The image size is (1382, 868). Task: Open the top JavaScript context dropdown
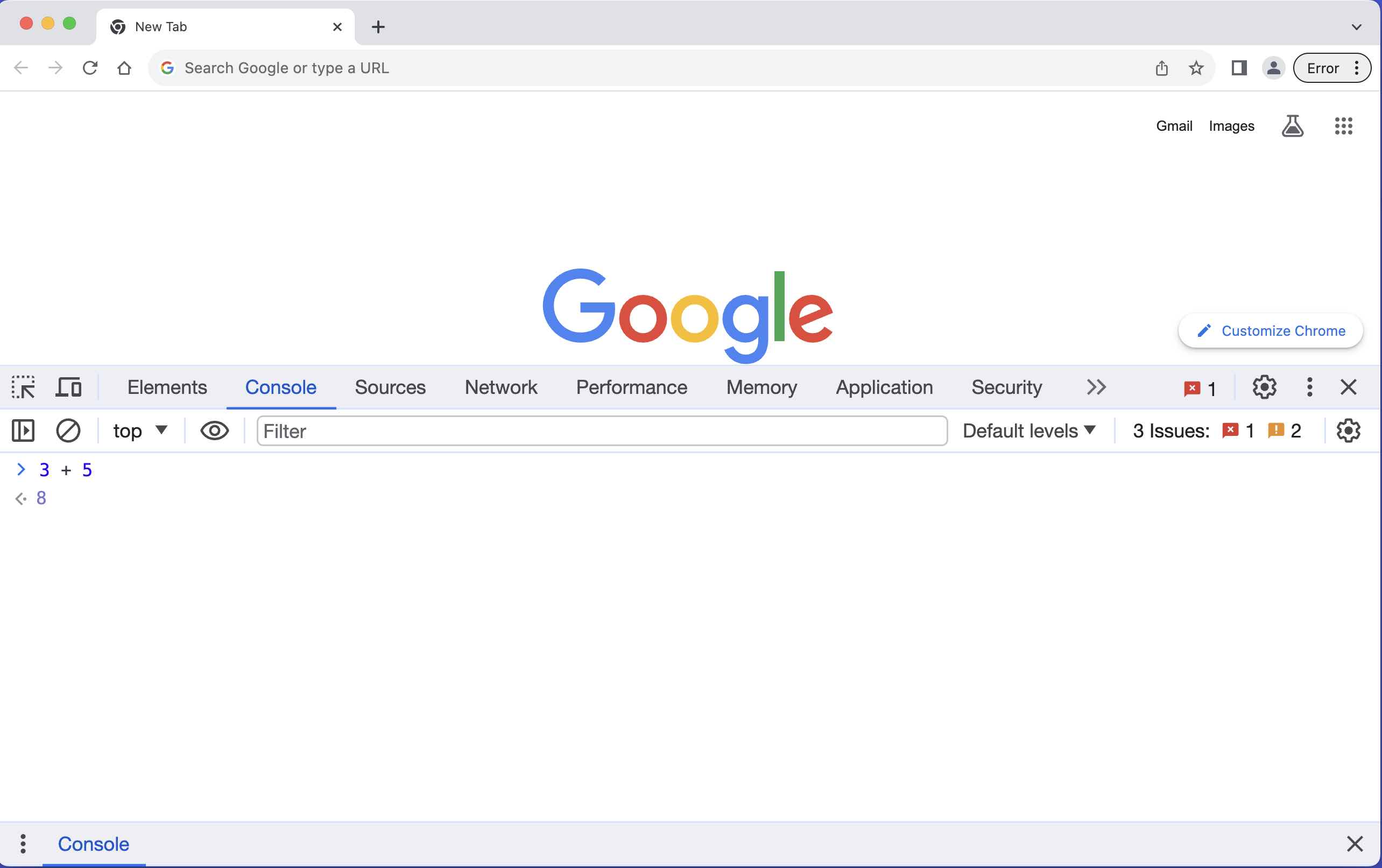click(x=140, y=431)
